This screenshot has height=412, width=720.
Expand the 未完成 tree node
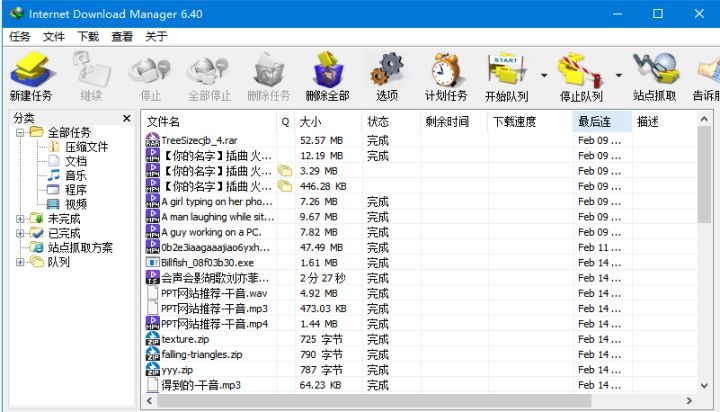[x=20, y=219]
